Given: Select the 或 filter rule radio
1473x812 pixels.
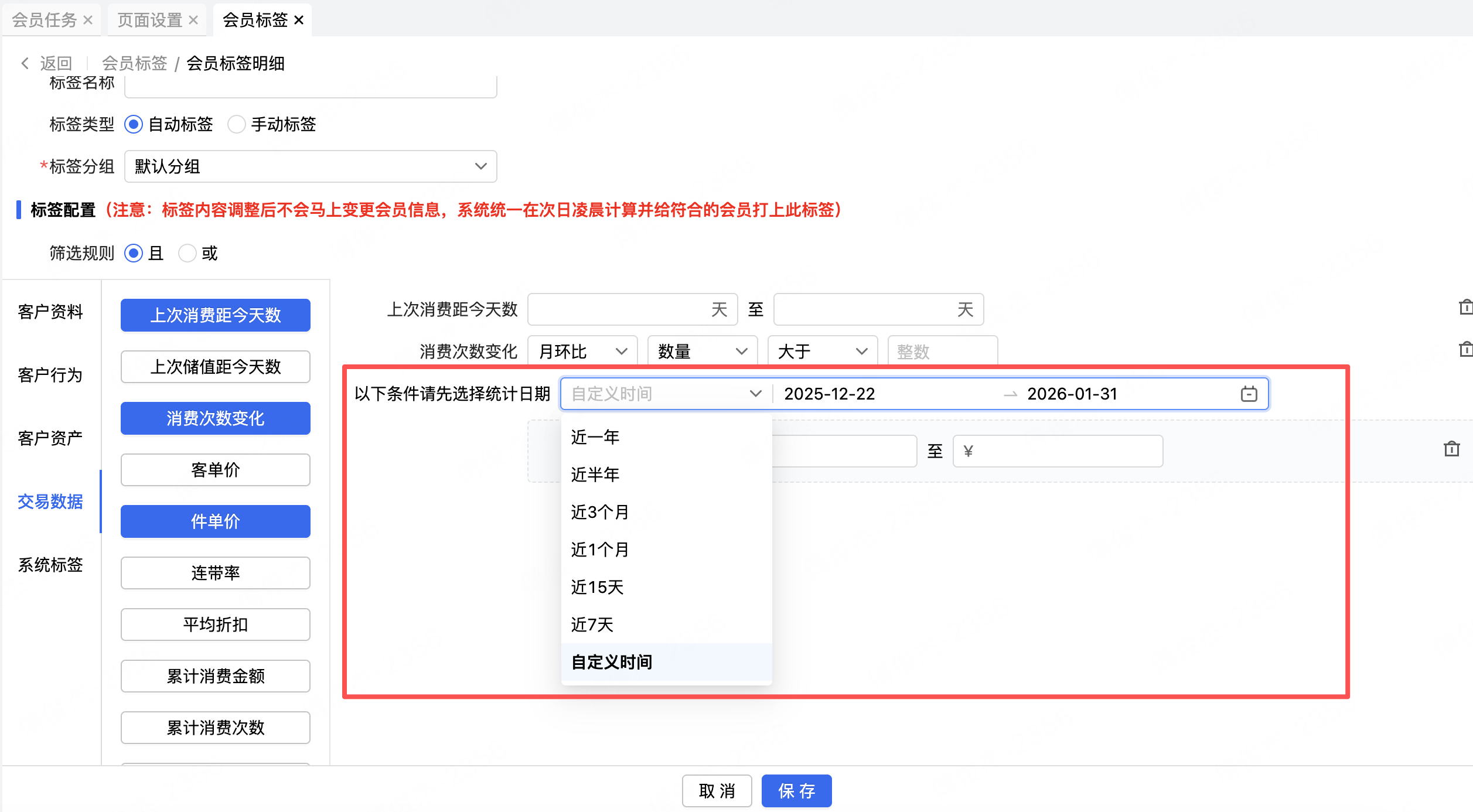Looking at the screenshot, I should tap(187, 253).
